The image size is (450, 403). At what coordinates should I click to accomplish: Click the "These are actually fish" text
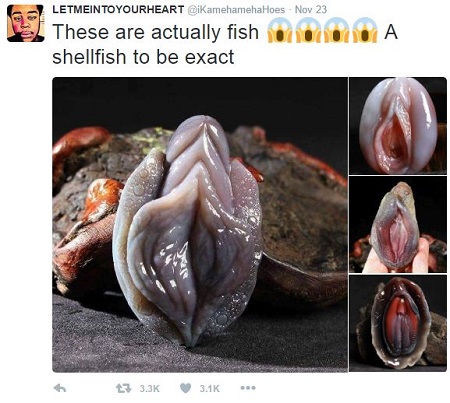(156, 32)
